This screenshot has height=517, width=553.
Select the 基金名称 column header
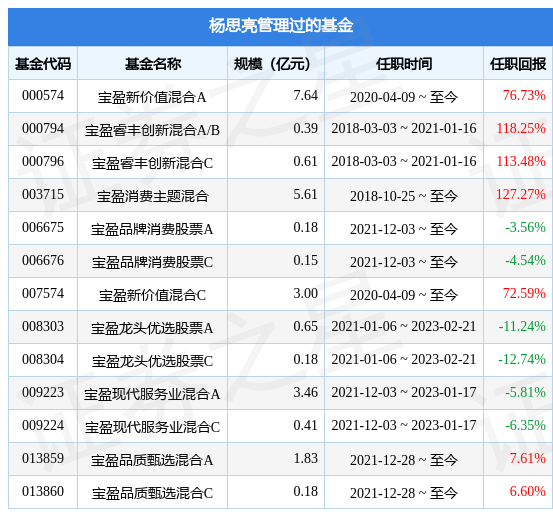[153, 64]
